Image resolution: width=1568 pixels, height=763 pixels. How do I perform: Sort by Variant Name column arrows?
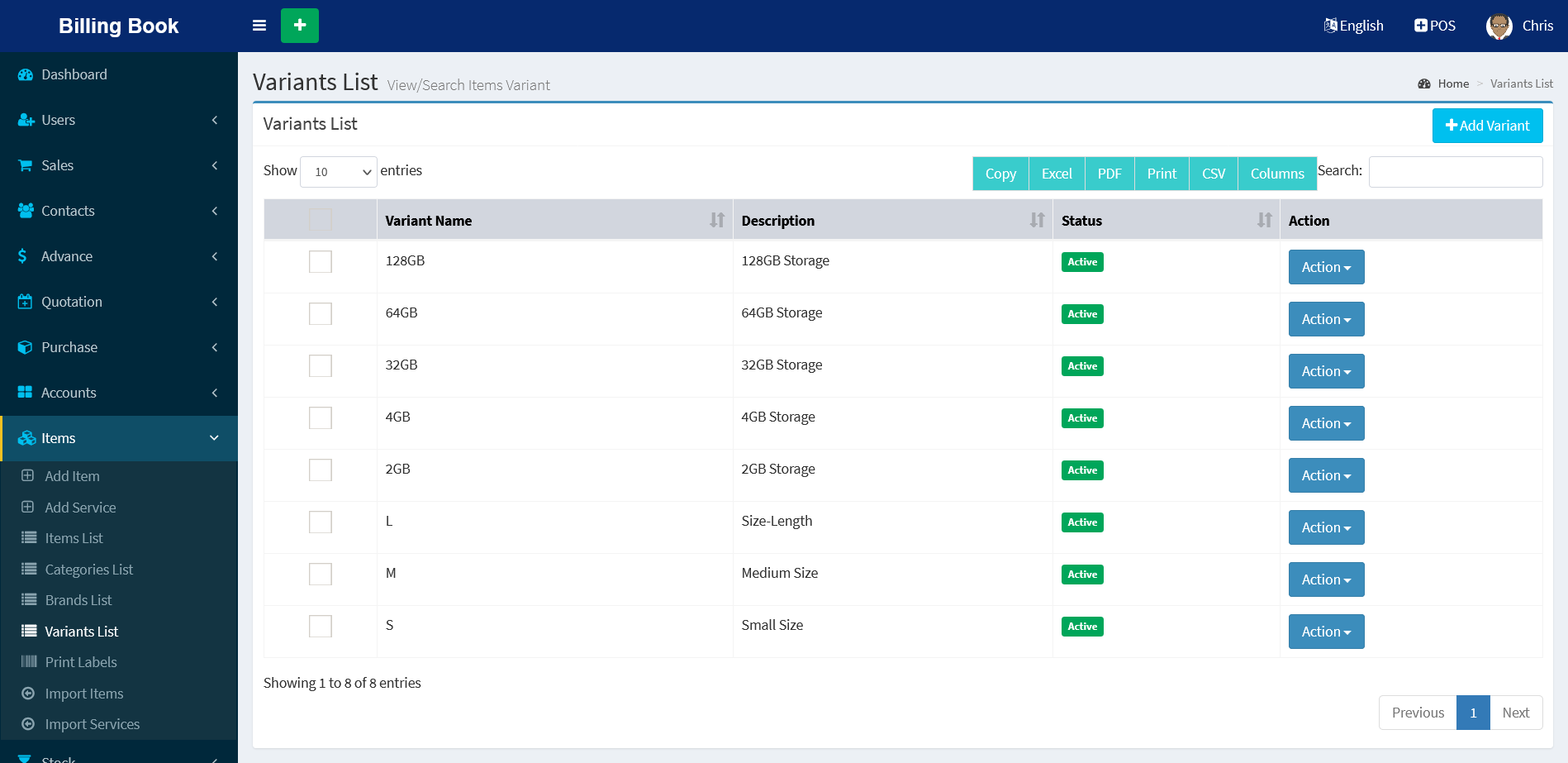click(716, 220)
